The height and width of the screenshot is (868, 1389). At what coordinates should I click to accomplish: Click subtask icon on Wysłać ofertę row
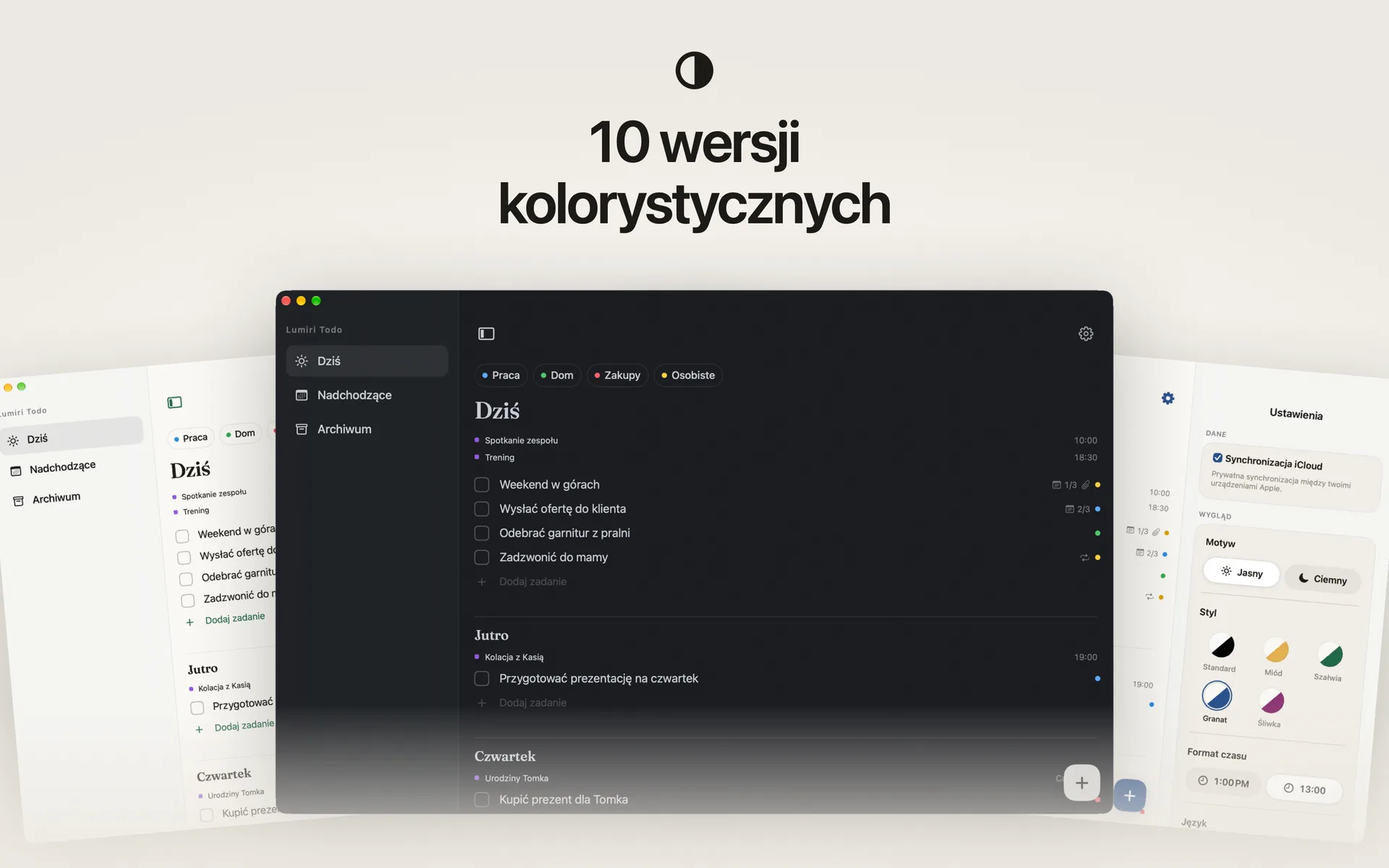pos(1070,509)
